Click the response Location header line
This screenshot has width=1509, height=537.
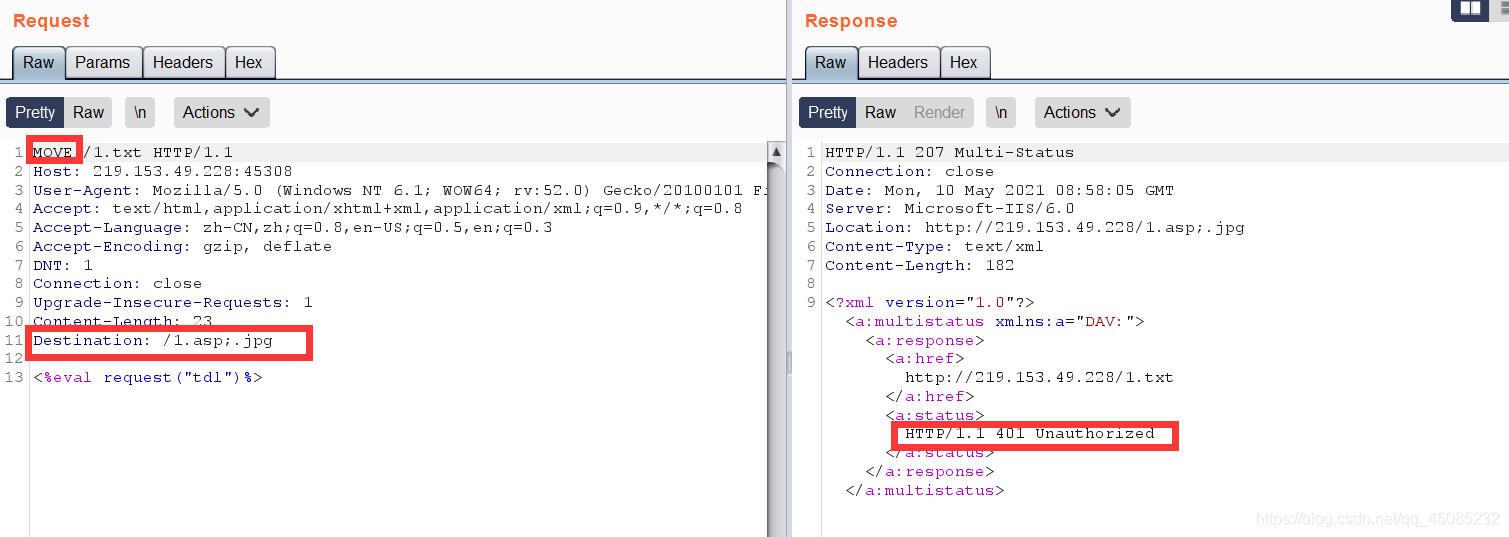(1034, 227)
